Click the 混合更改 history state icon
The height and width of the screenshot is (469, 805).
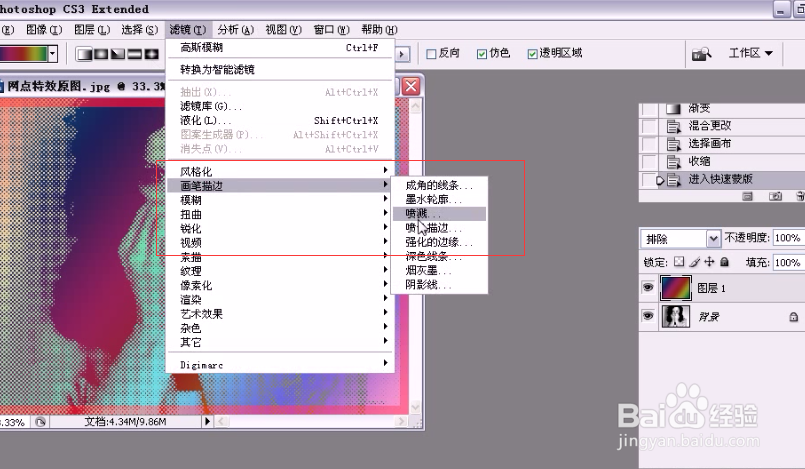[x=674, y=126]
